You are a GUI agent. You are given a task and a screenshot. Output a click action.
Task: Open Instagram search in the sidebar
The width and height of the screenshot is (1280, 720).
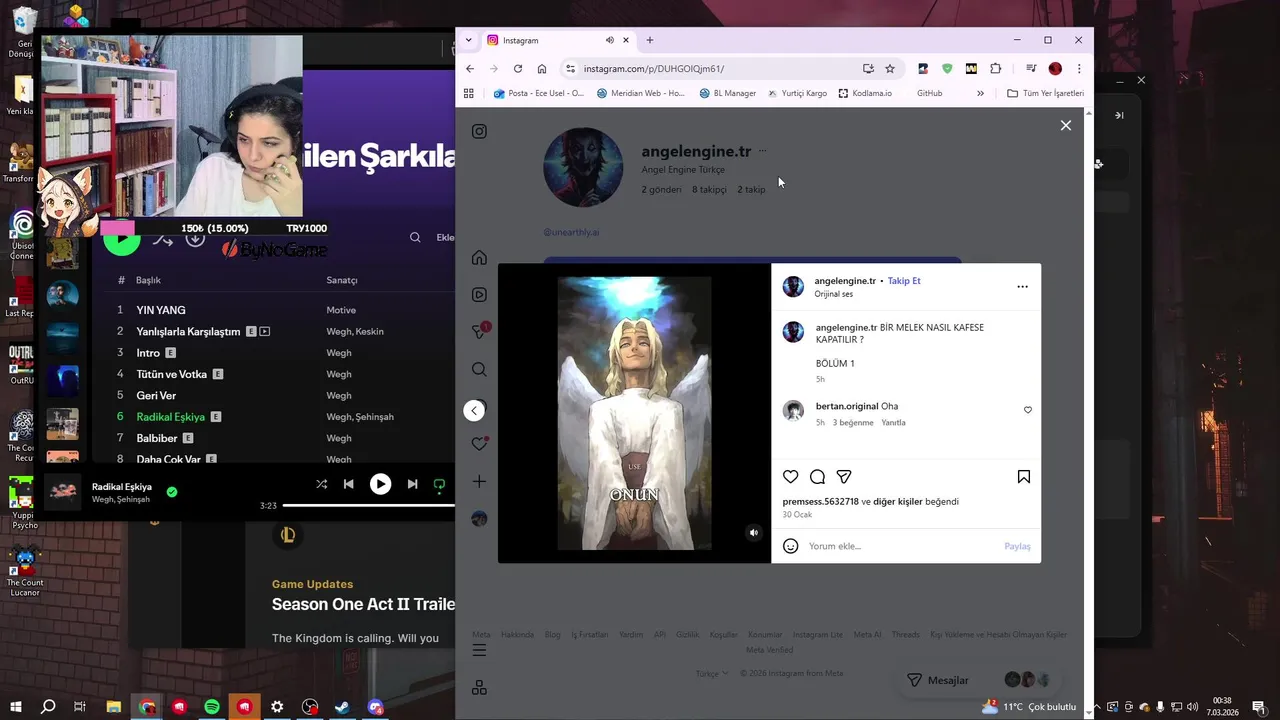(x=479, y=369)
